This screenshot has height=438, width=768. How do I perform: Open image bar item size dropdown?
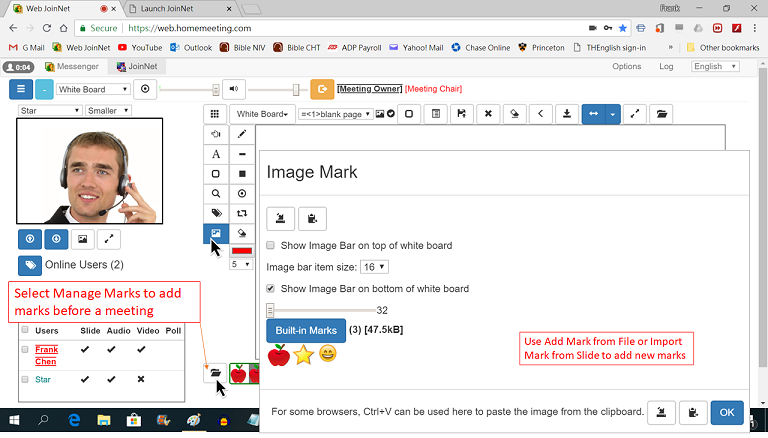(375, 267)
